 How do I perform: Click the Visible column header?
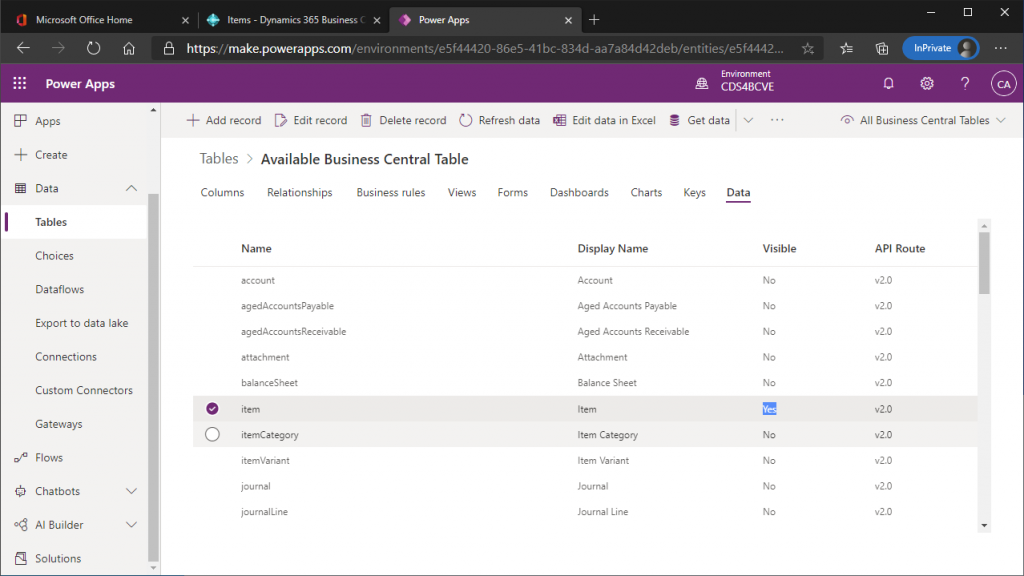click(779, 248)
